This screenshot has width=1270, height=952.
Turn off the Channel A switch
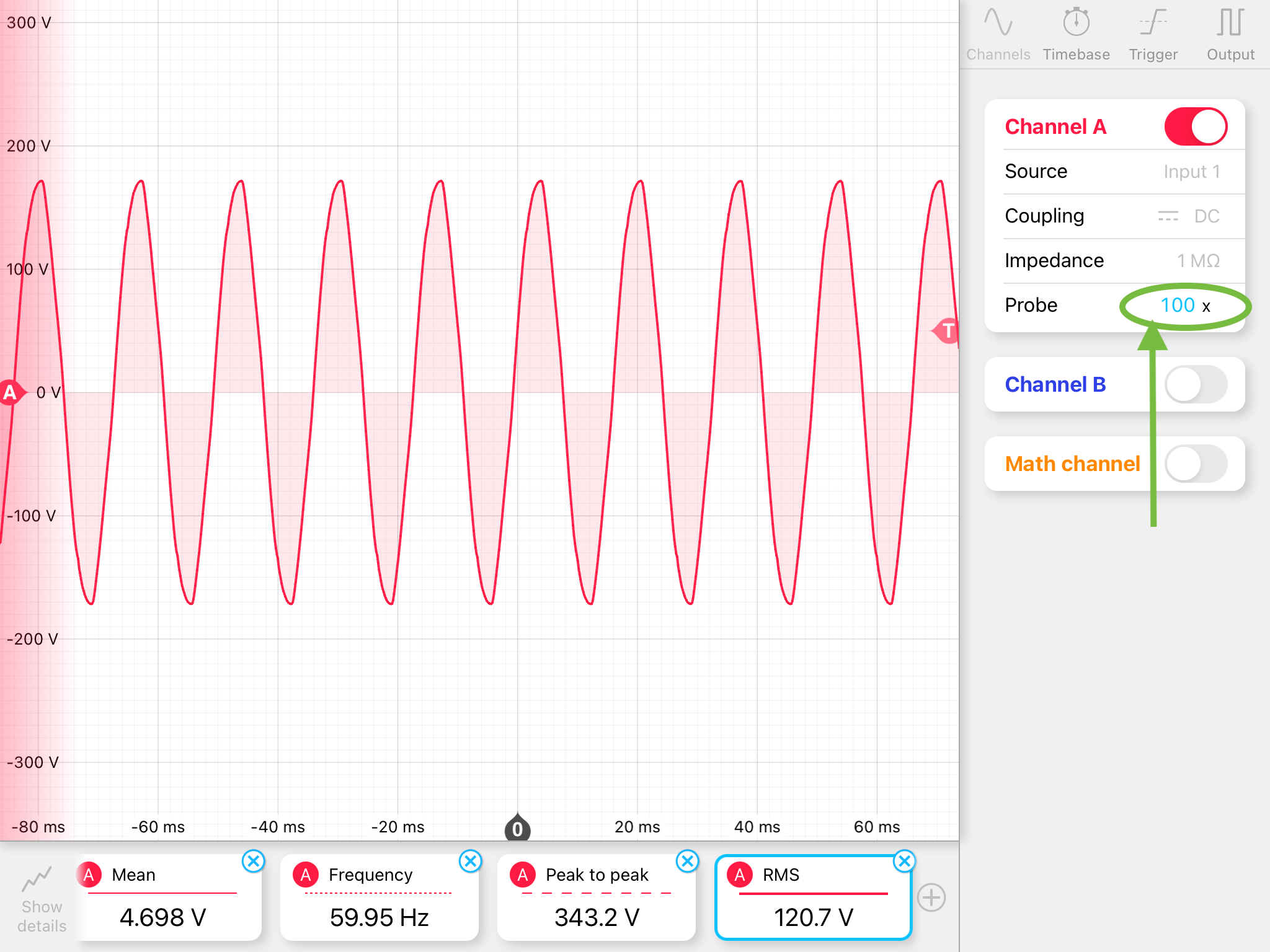(1196, 127)
